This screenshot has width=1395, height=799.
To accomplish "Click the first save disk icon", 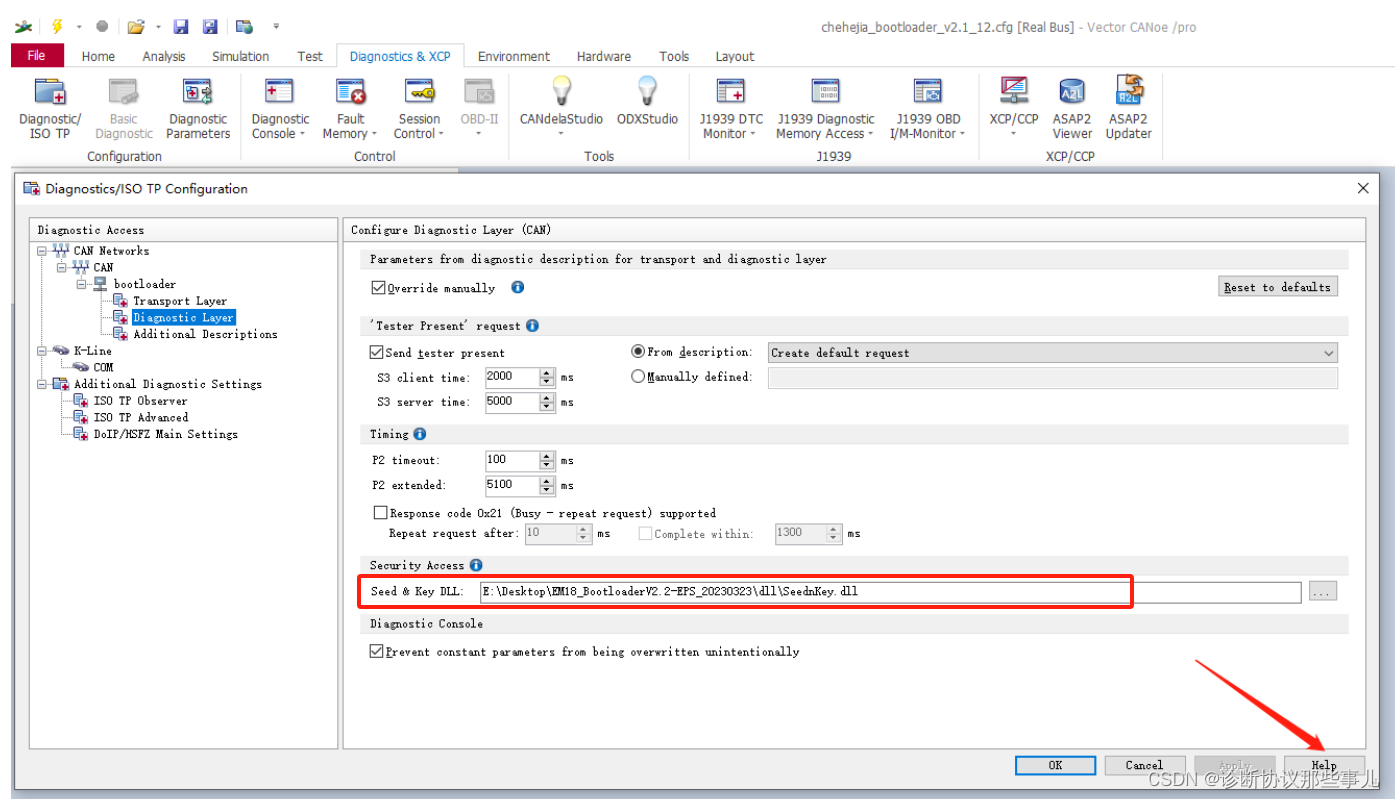I will [181, 26].
